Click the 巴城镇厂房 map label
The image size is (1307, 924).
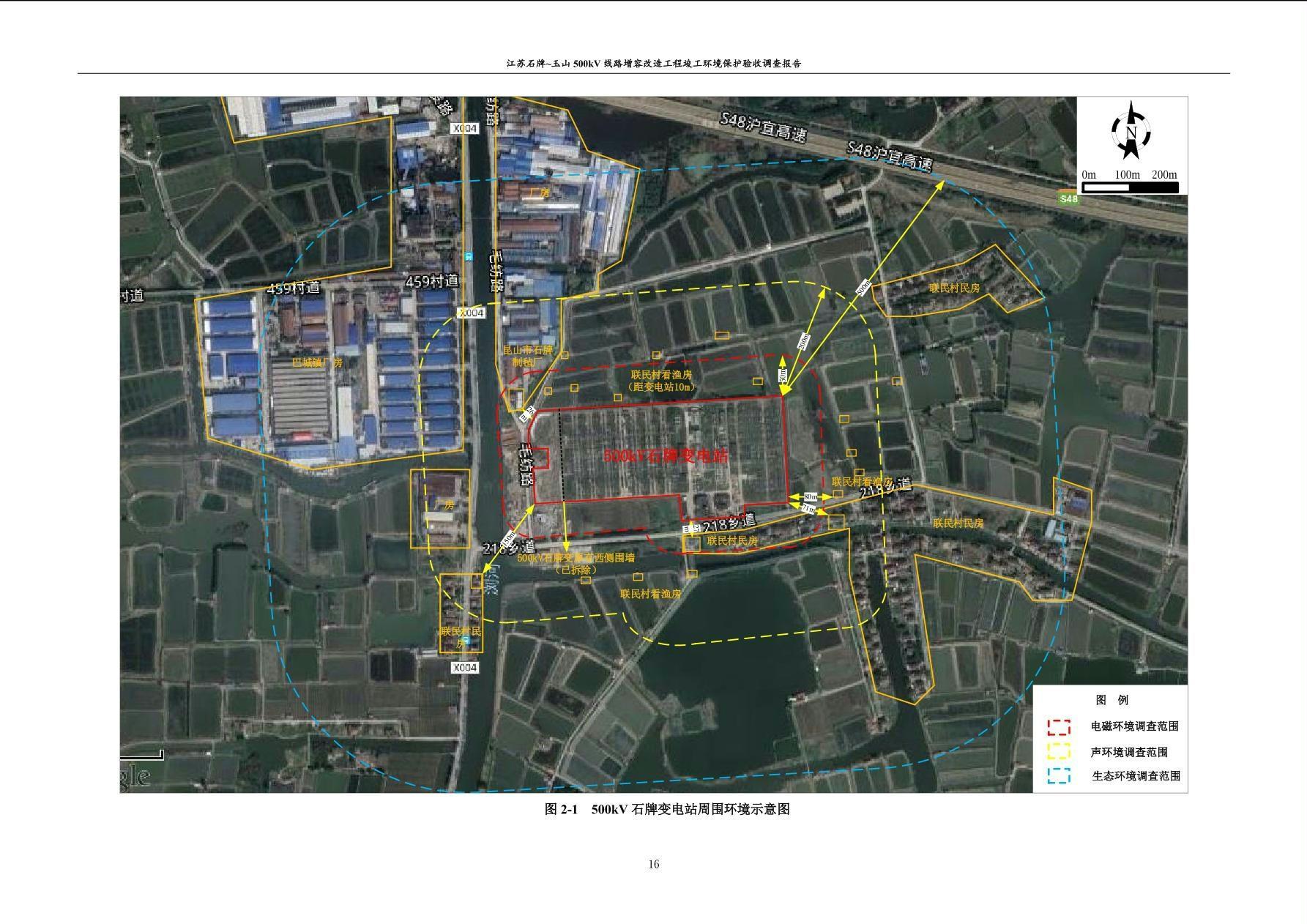[x=317, y=362]
